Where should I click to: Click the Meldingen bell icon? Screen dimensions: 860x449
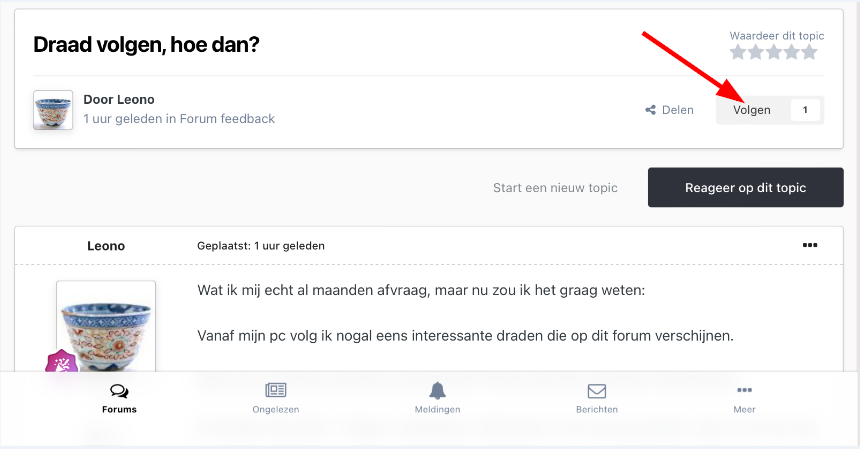click(x=437, y=390)
